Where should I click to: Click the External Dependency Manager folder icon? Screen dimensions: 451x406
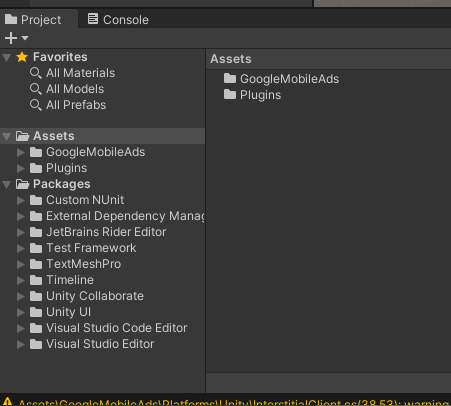[x=36, y=216]
